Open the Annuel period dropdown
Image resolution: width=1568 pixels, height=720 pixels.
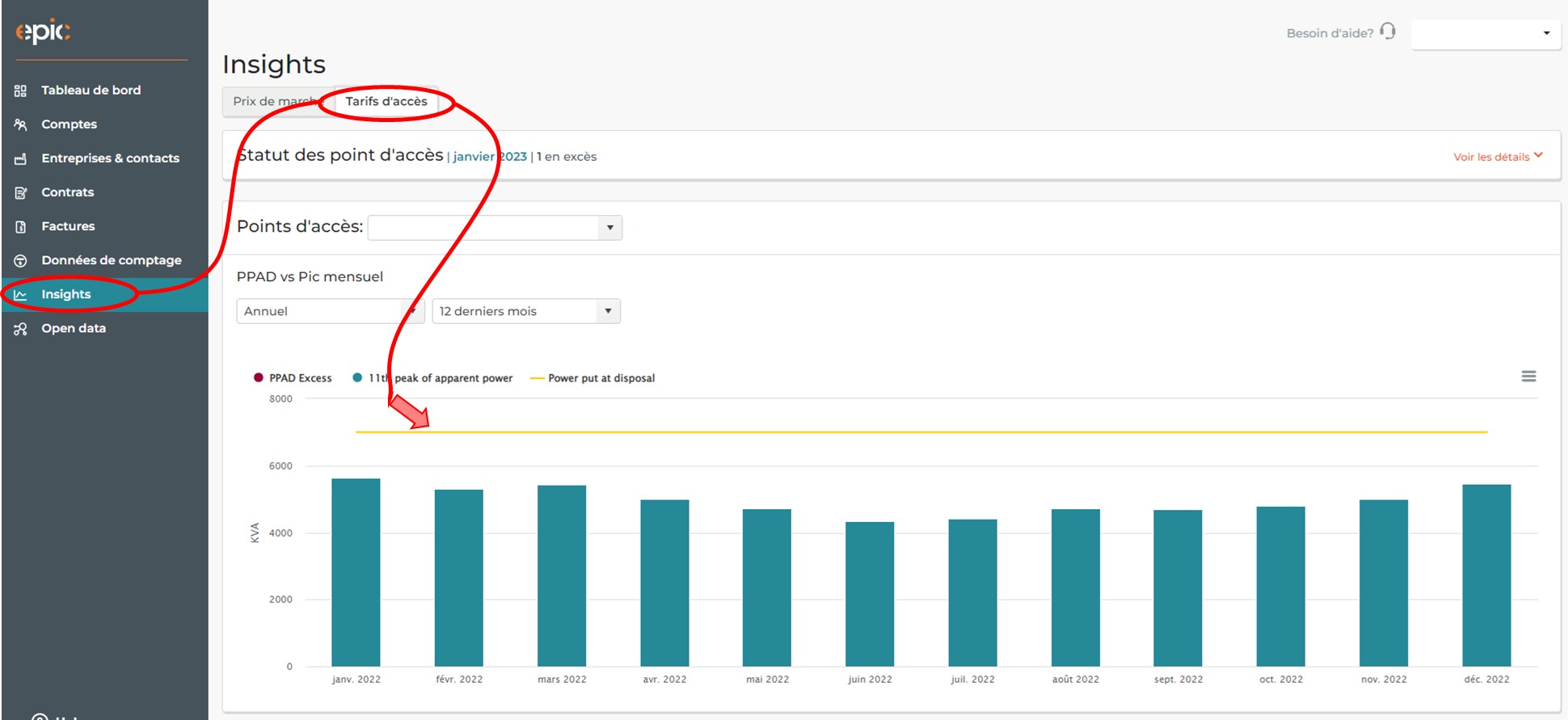coord(331,311)
